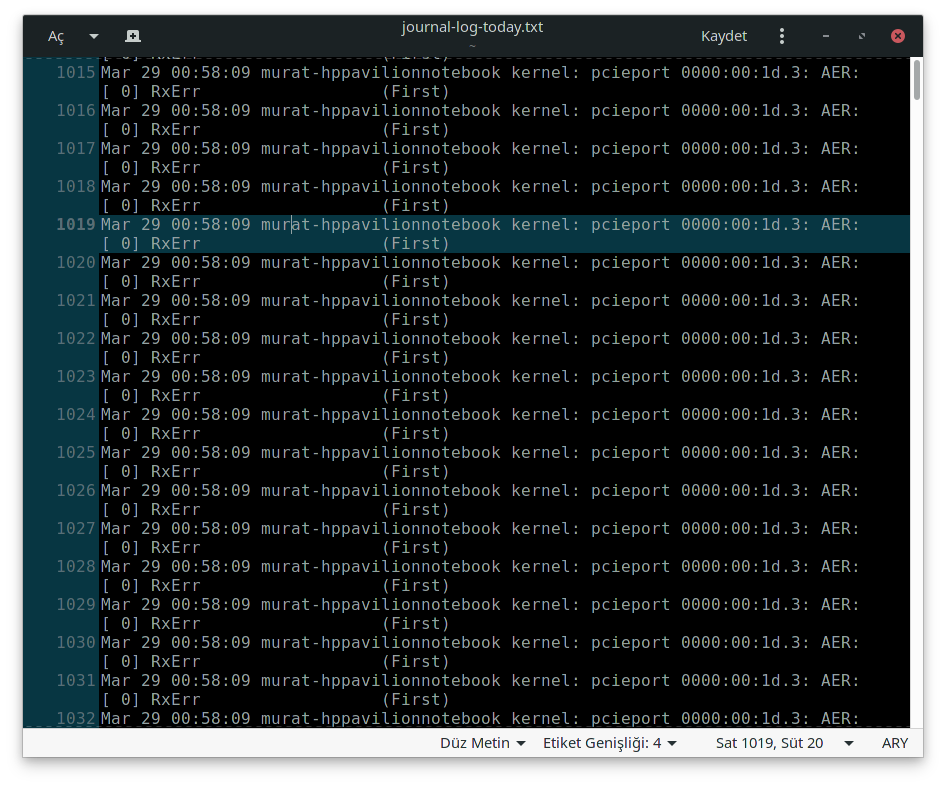
Task: Click line number 1031 in gutter
Action: tap(76, 681)
